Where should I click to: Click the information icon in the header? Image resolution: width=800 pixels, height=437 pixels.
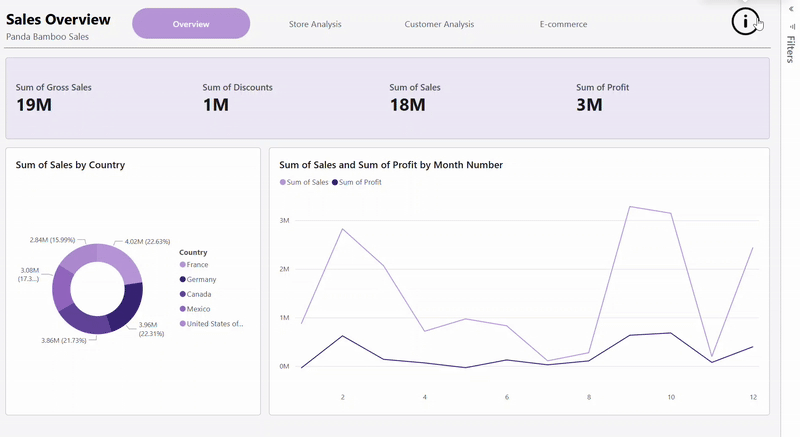point(745,22)
